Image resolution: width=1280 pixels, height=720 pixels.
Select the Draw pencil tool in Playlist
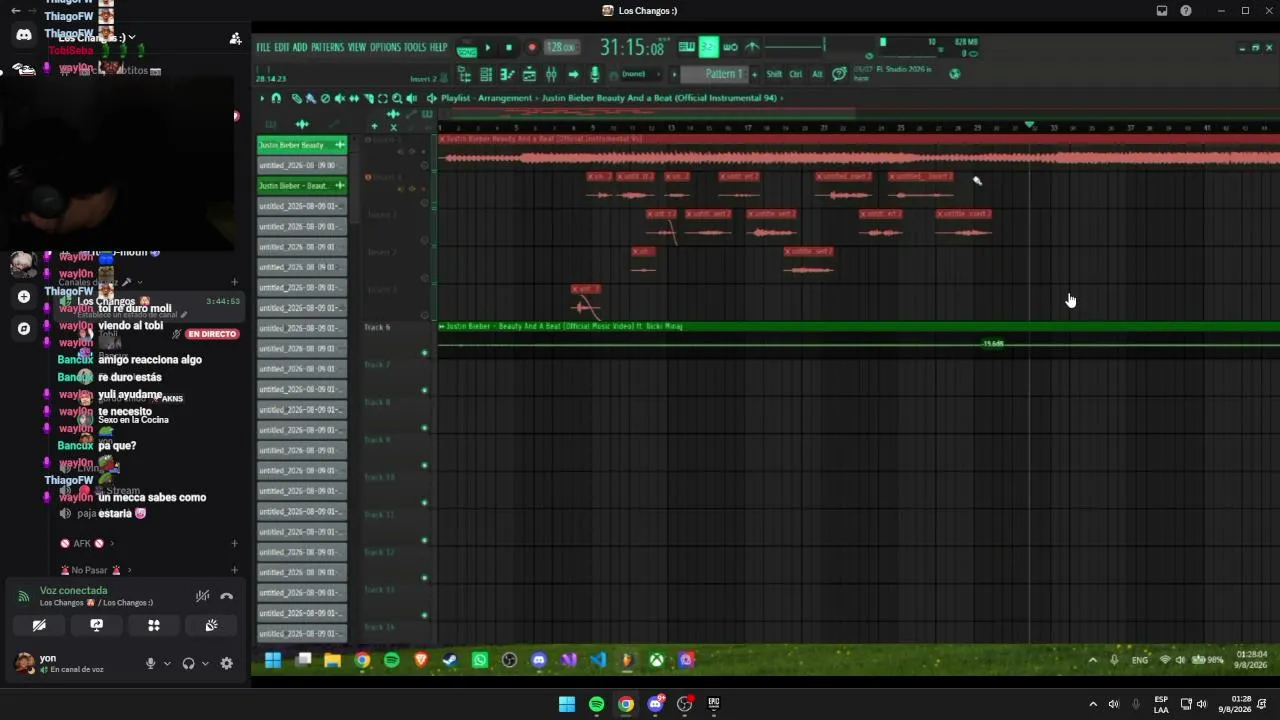pyautogui.click(x=296, y=98)
